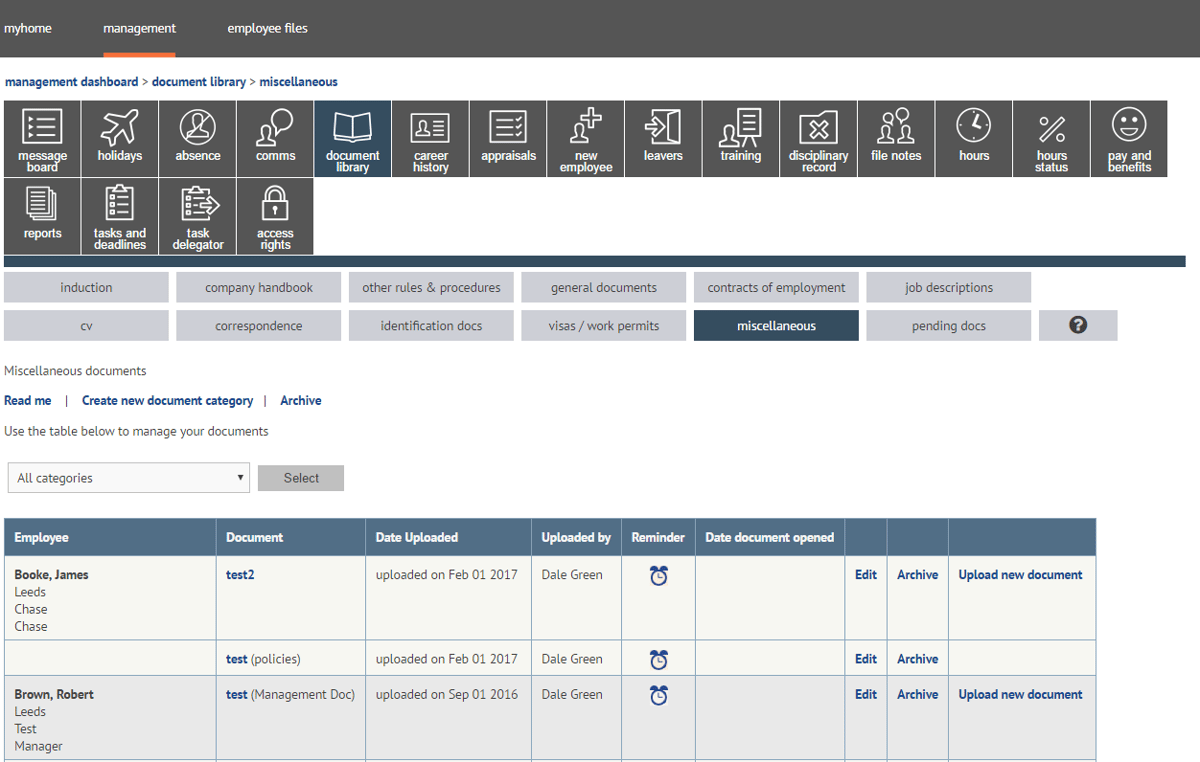Screen dimensions: 1200x762
Task: Open the test2 document link
Action: tap(240, 575)
